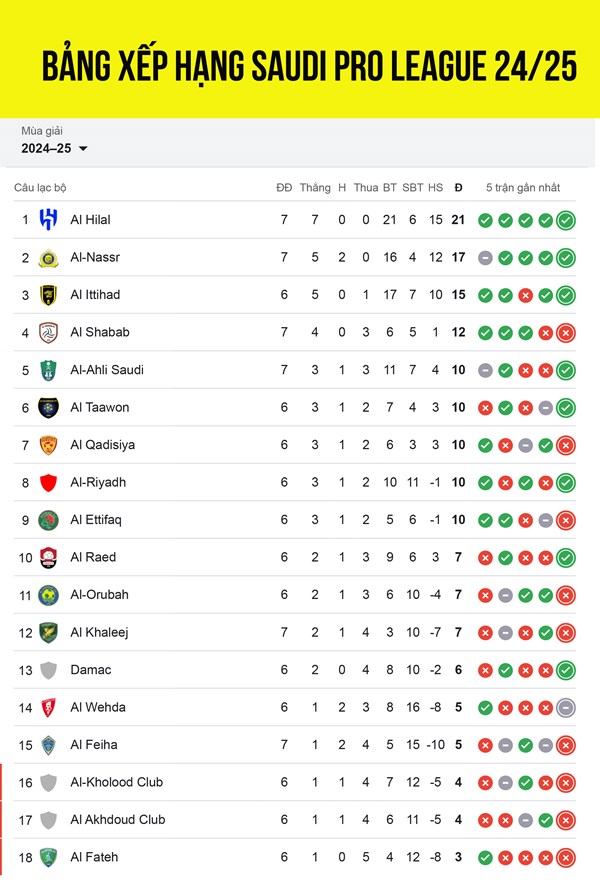600x891 pixels.
Task: Click Al Hilal's latest match win indicator
Action: point(566,220)
